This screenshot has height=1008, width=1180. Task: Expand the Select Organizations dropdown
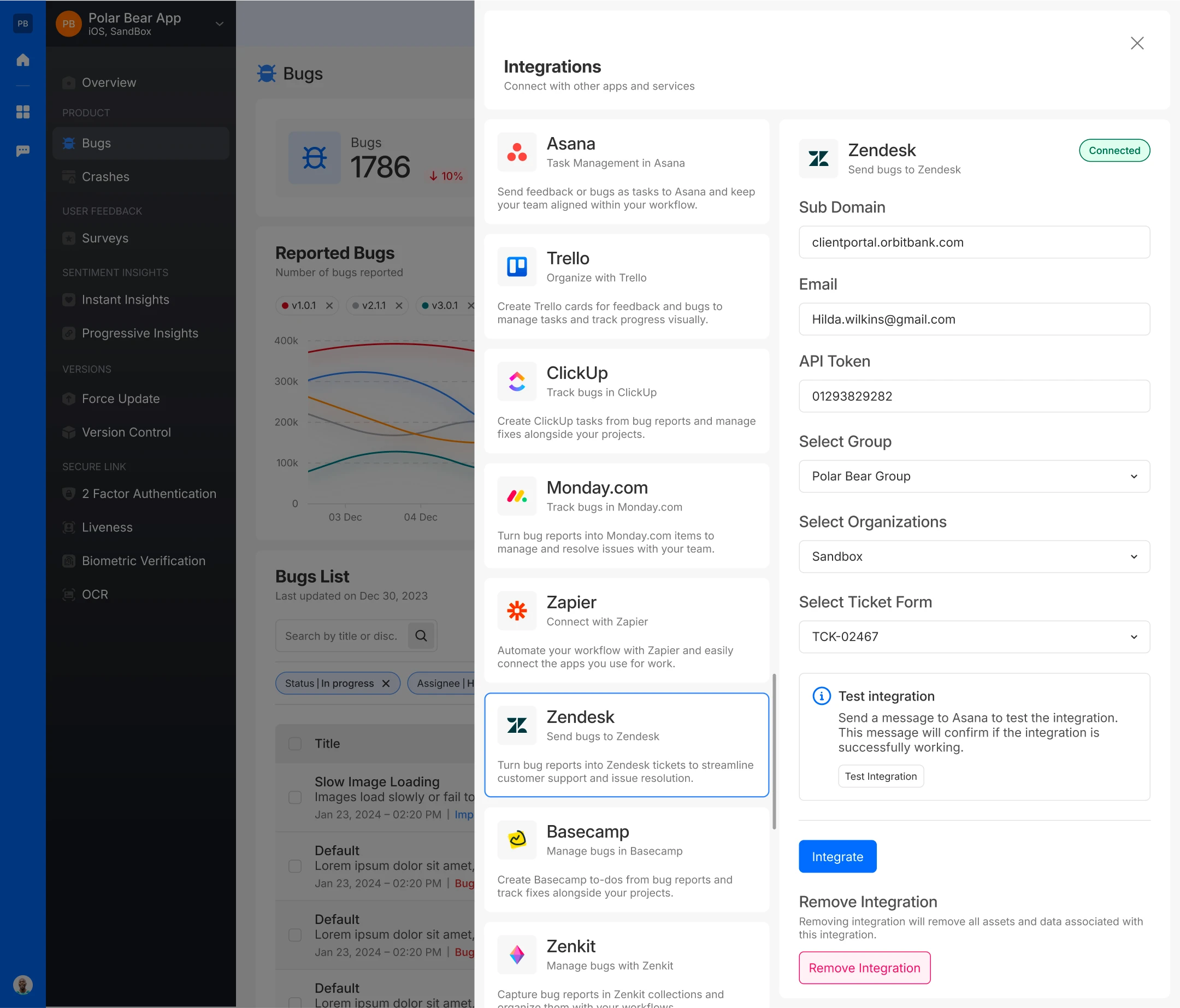[x=974, y=556]
